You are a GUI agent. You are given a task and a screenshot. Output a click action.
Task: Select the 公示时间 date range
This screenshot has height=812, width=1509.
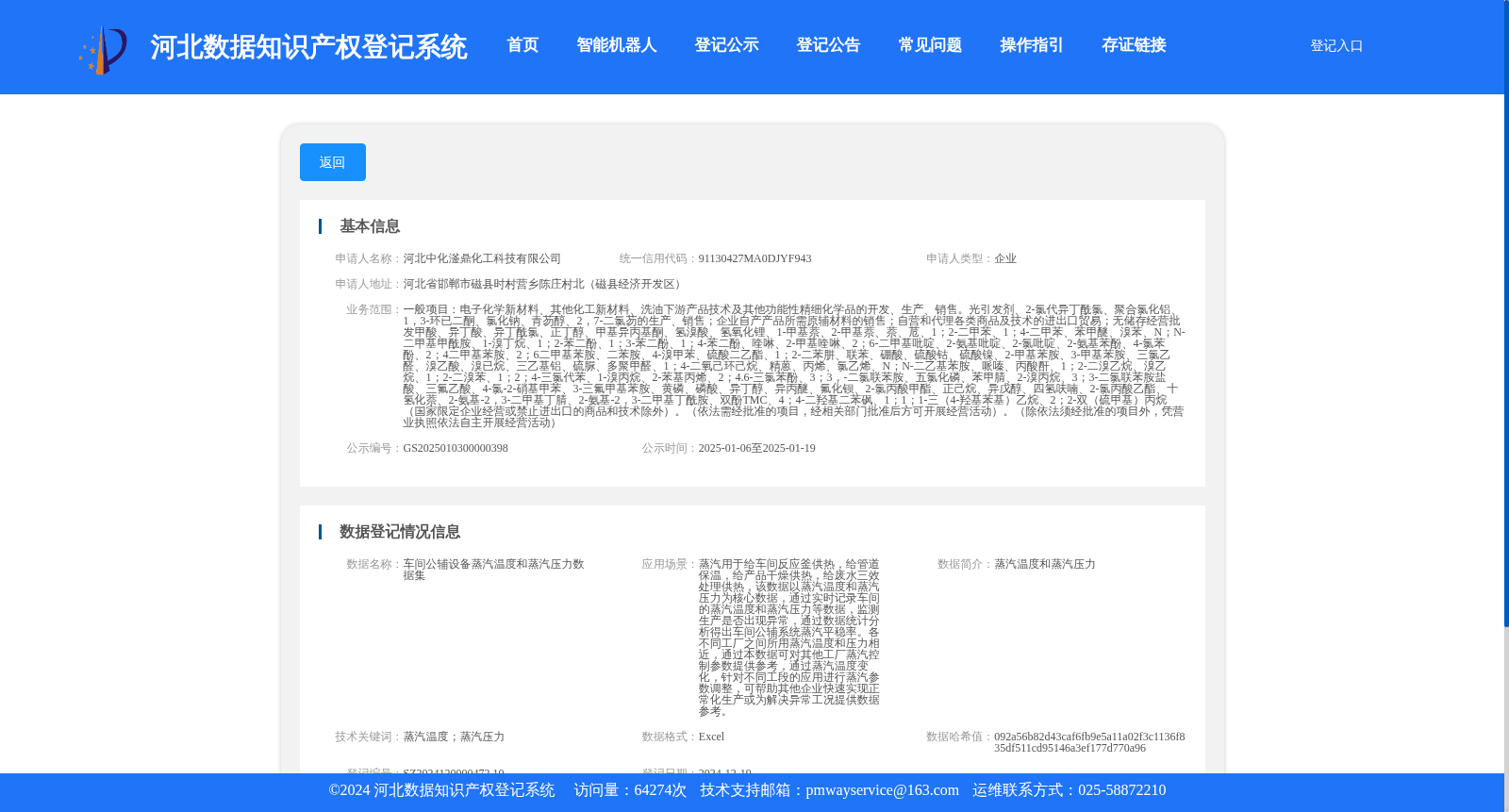[756, 448]
